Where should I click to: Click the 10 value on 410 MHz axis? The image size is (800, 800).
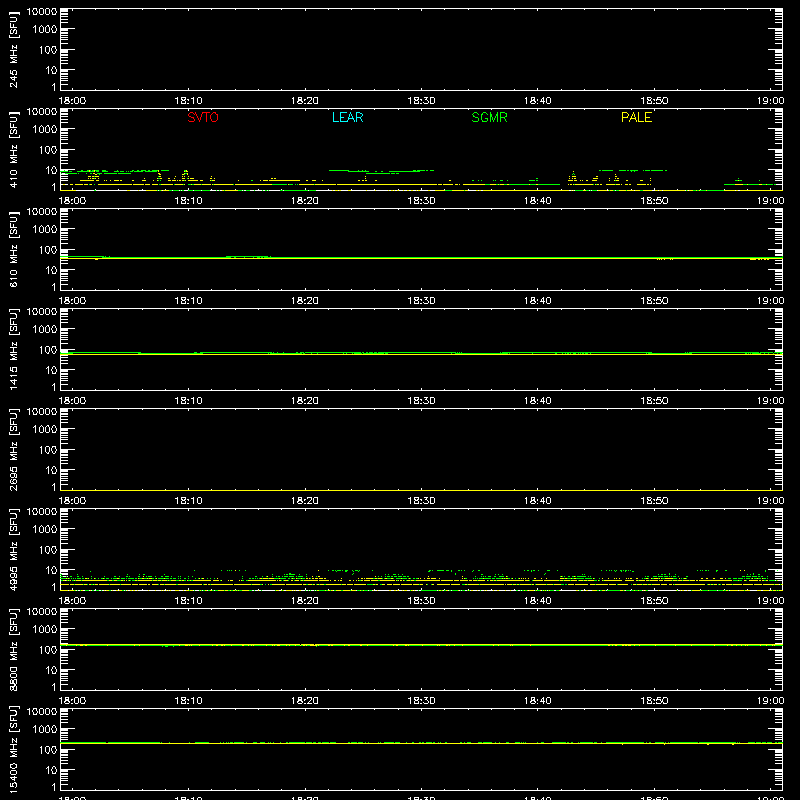(x=51, y=170)
